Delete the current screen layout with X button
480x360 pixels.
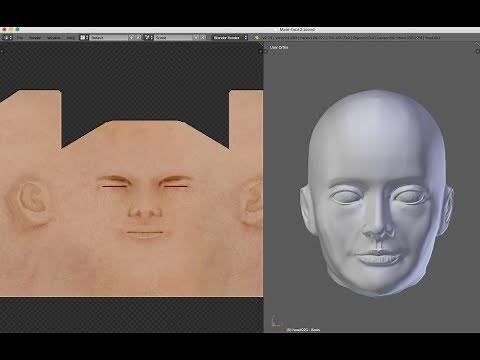(x=138, y=38)
